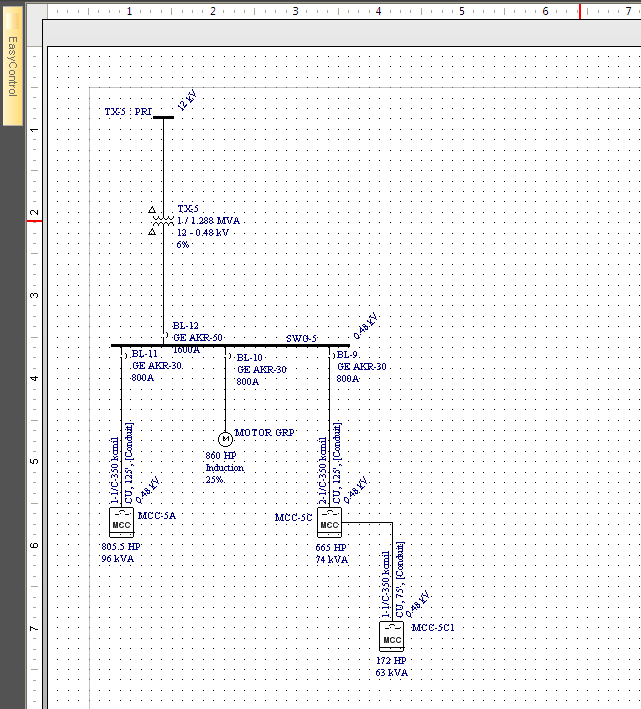Click the red marker on the vertical ruler

coord(34,219)
